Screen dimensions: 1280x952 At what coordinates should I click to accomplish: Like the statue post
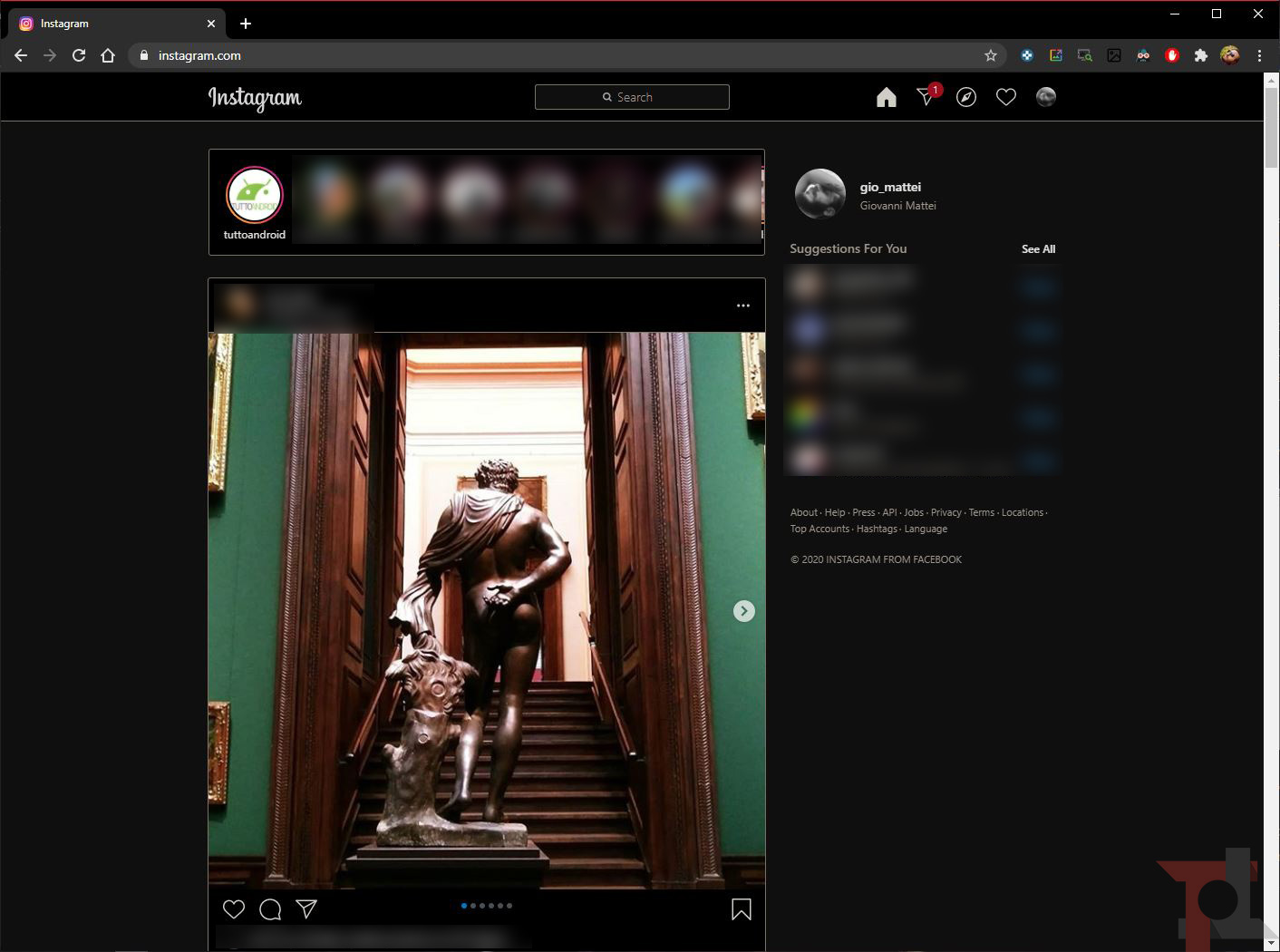[x=234, y=909]
